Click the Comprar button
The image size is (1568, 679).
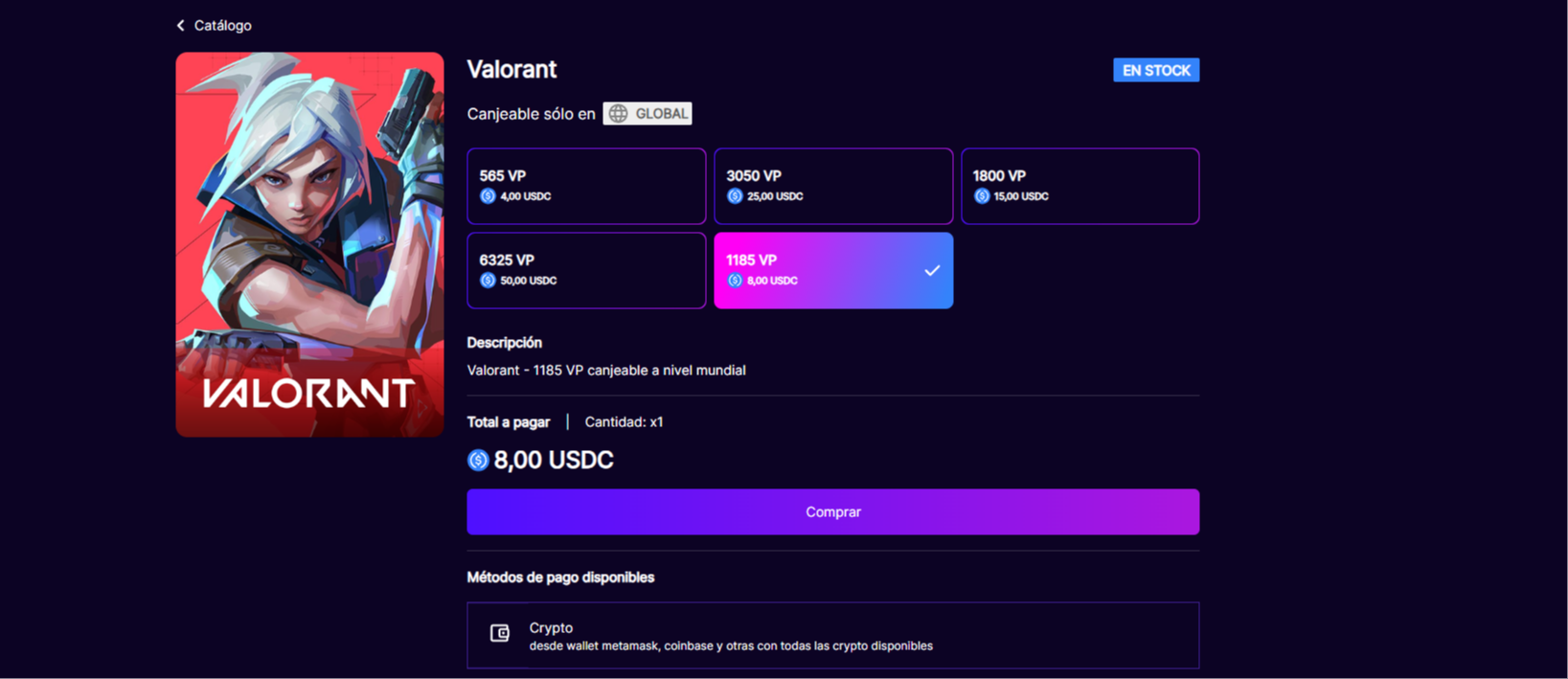coord(833,512)
